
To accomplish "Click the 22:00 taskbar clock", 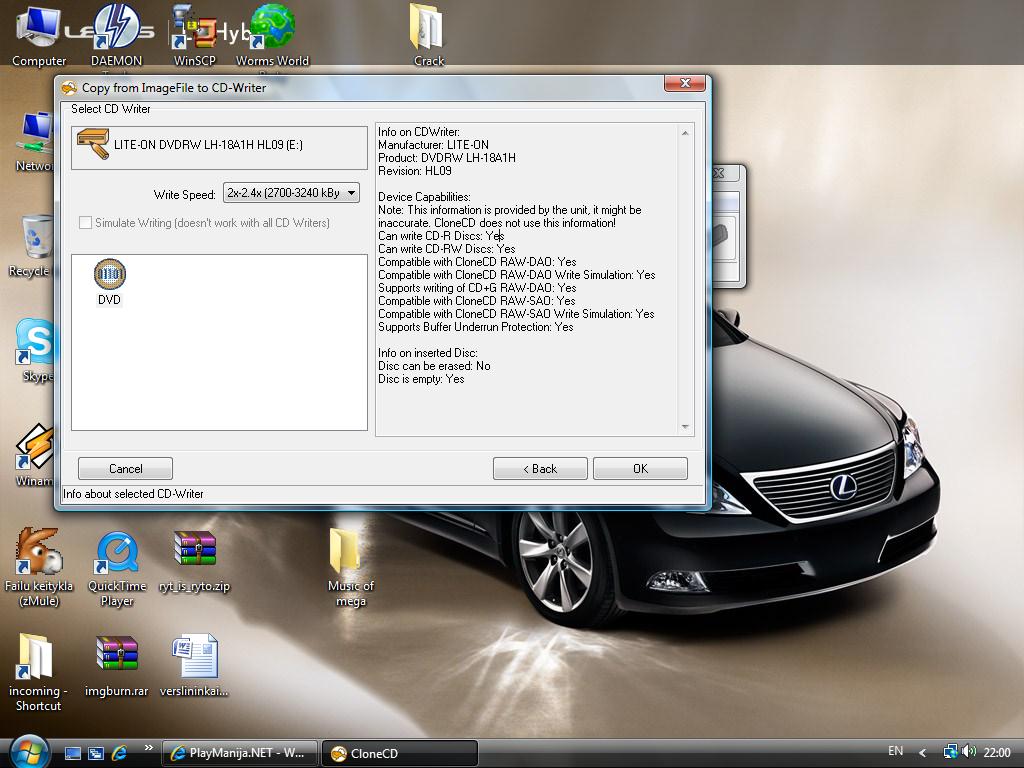I will tap(997, 752).
